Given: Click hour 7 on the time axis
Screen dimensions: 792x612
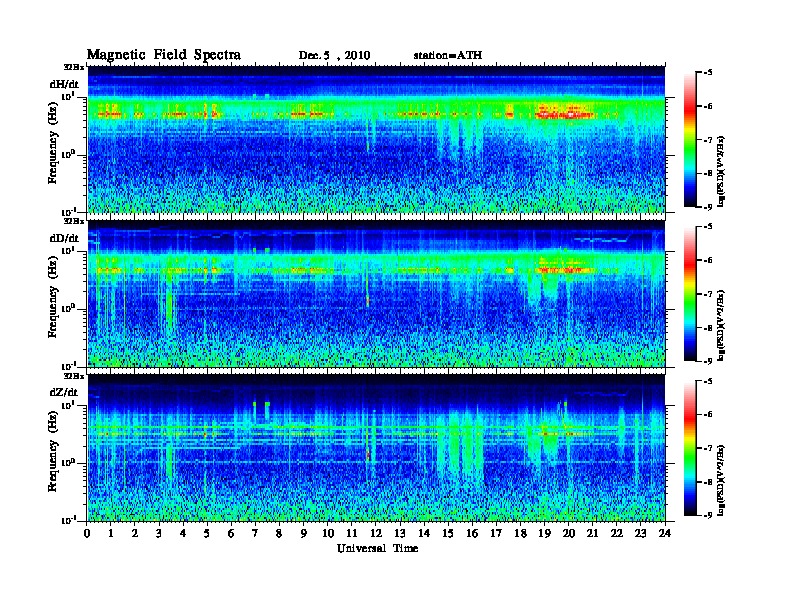Looking at the screenshot, I should click(x=255, y=533).
